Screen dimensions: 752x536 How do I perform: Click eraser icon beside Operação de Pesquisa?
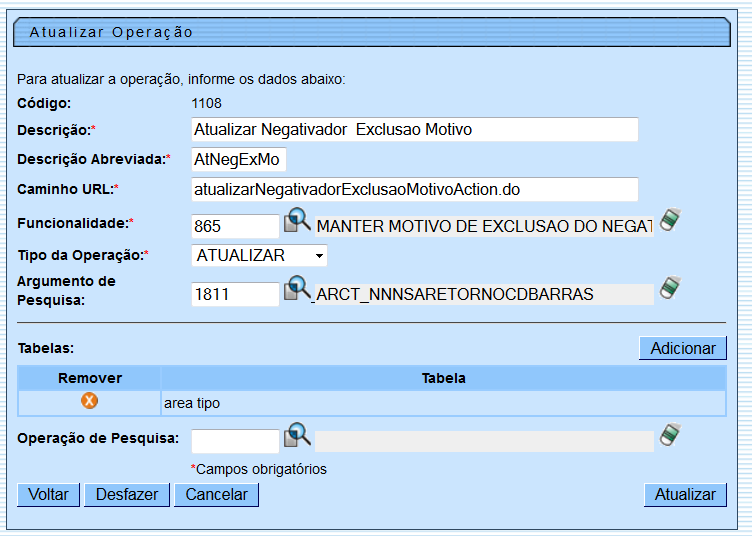click(670, 437)
